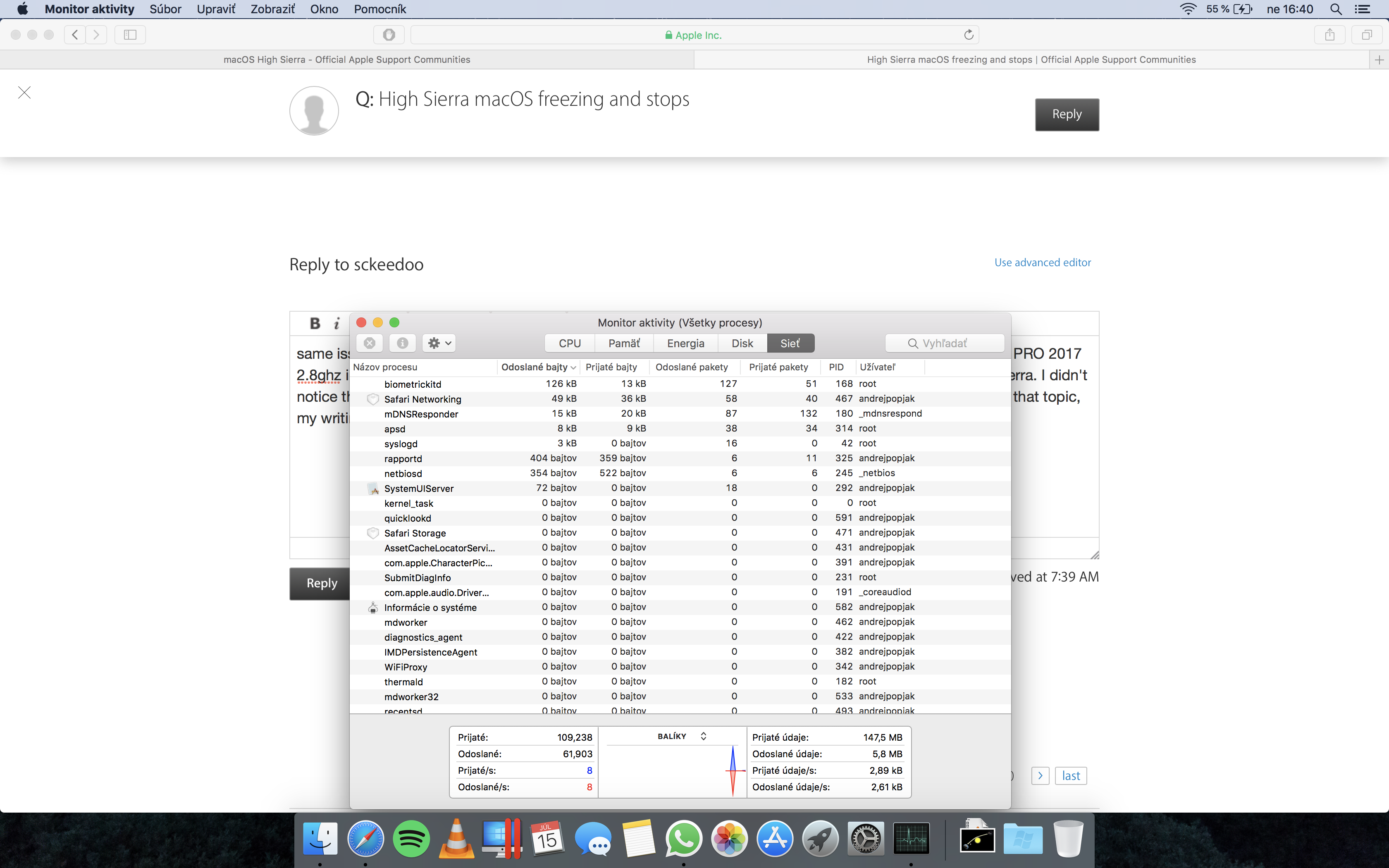Open Spotify from the dock
1389x868 pixels.
(411, 839)
